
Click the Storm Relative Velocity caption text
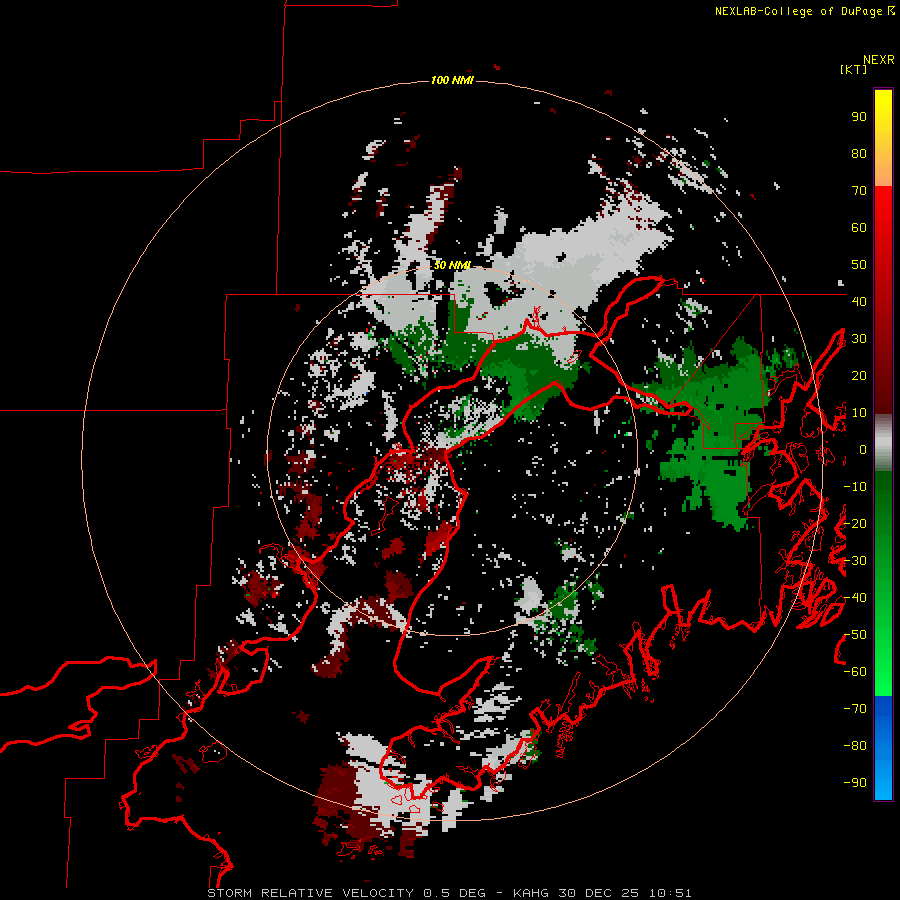click(449, 893)
